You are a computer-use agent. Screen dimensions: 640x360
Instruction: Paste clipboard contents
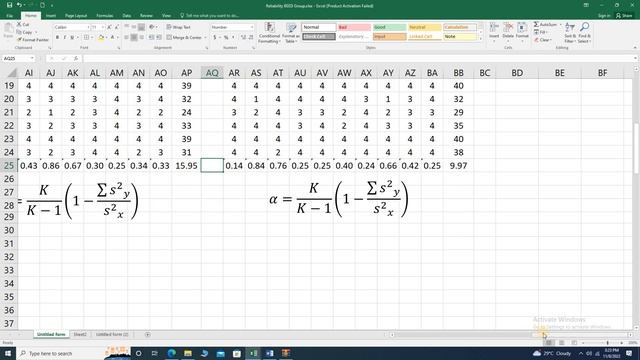click(8, 31)
